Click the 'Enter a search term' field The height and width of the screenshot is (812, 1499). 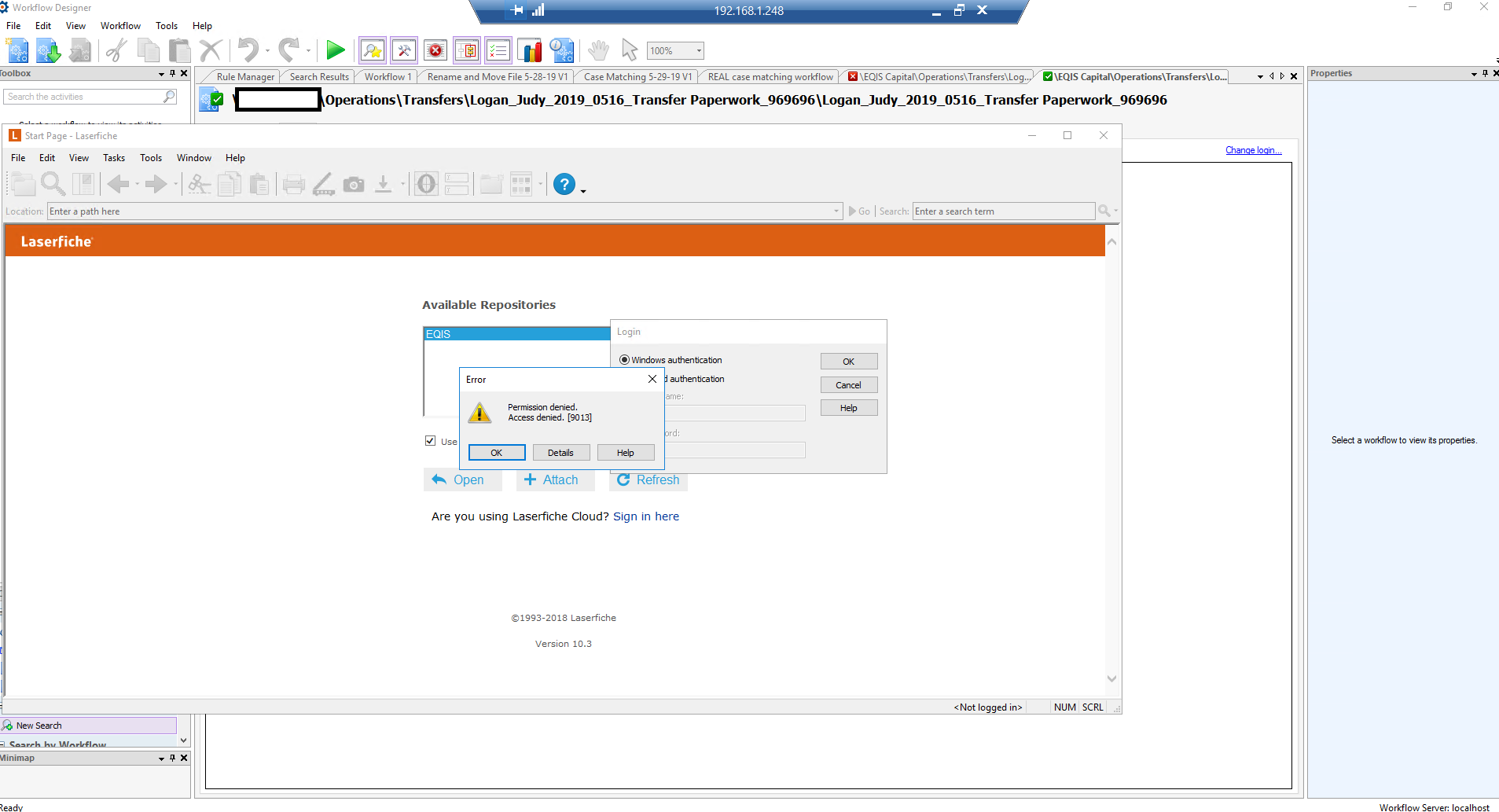pos(1004,211)
